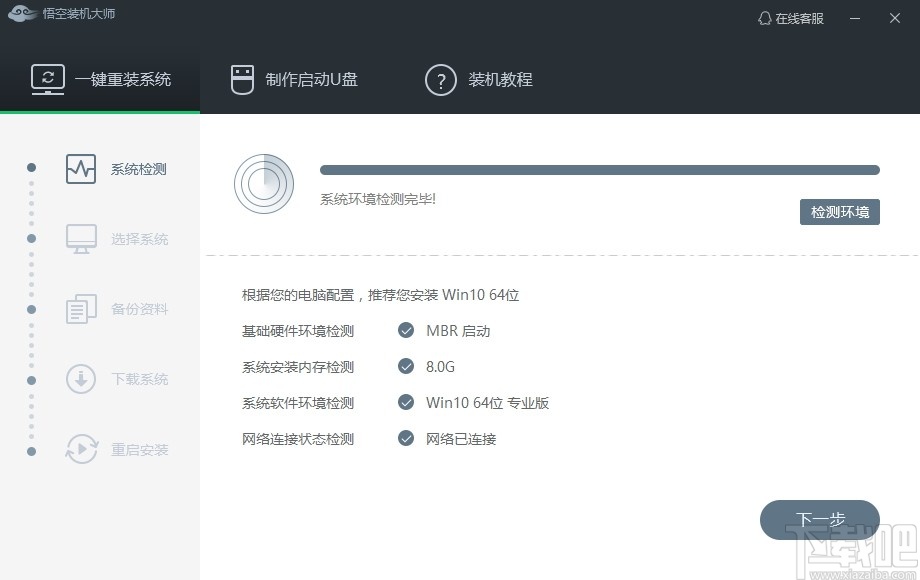Select the 制作启动U盘 tab
The height and width of the screenshot is (580, 920).
point(293,80)
